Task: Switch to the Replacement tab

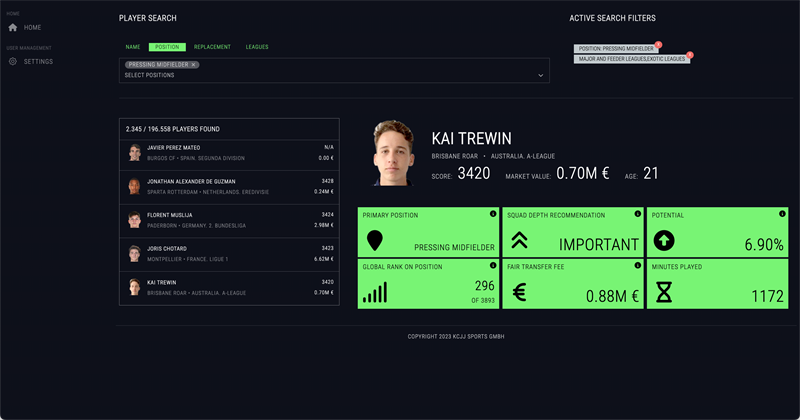Action: pyautogui.click(x=212, y=47)
